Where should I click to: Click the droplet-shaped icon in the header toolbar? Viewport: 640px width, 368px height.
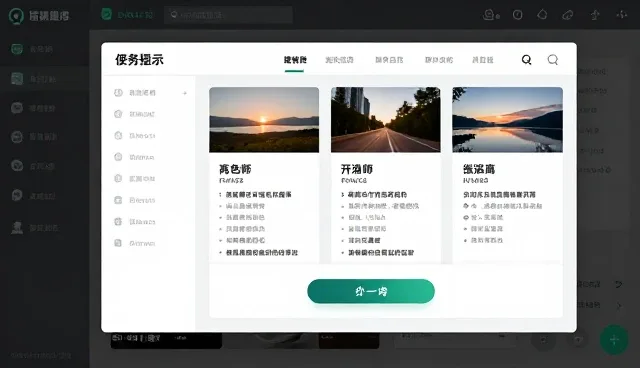click(x=542, y=15)
